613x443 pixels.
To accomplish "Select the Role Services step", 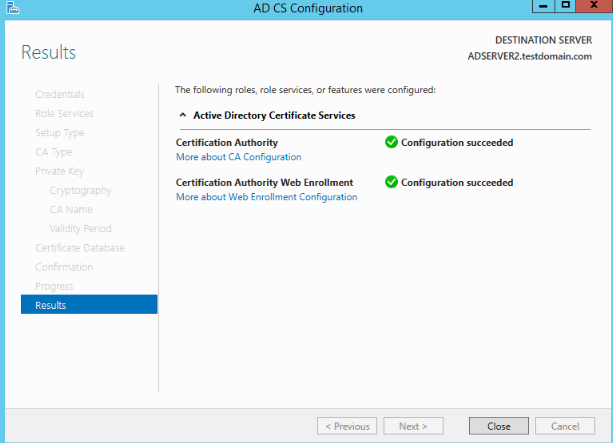I will 64,113.
